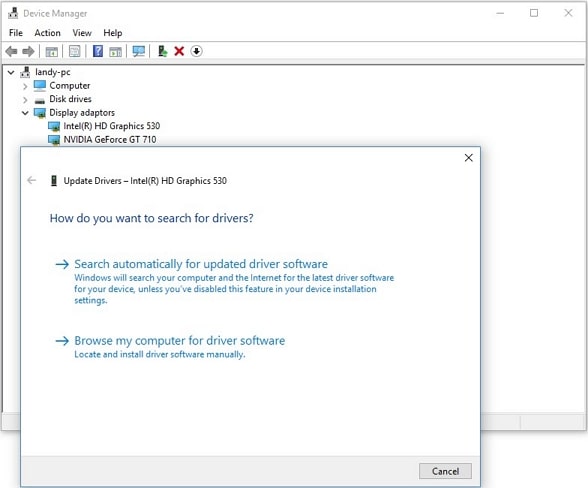Open the Properties toolbar icon

[75, 51]
